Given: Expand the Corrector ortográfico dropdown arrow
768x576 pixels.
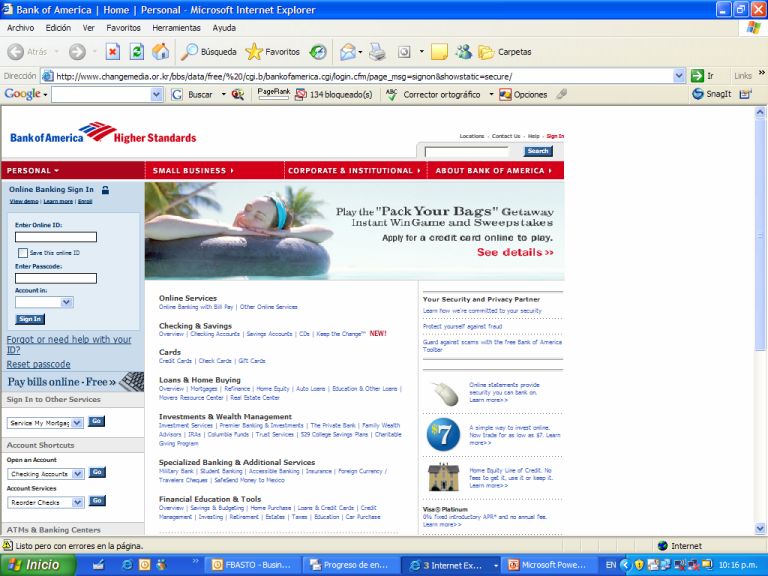Looking at the screenshot, I should tap(491, 95).
